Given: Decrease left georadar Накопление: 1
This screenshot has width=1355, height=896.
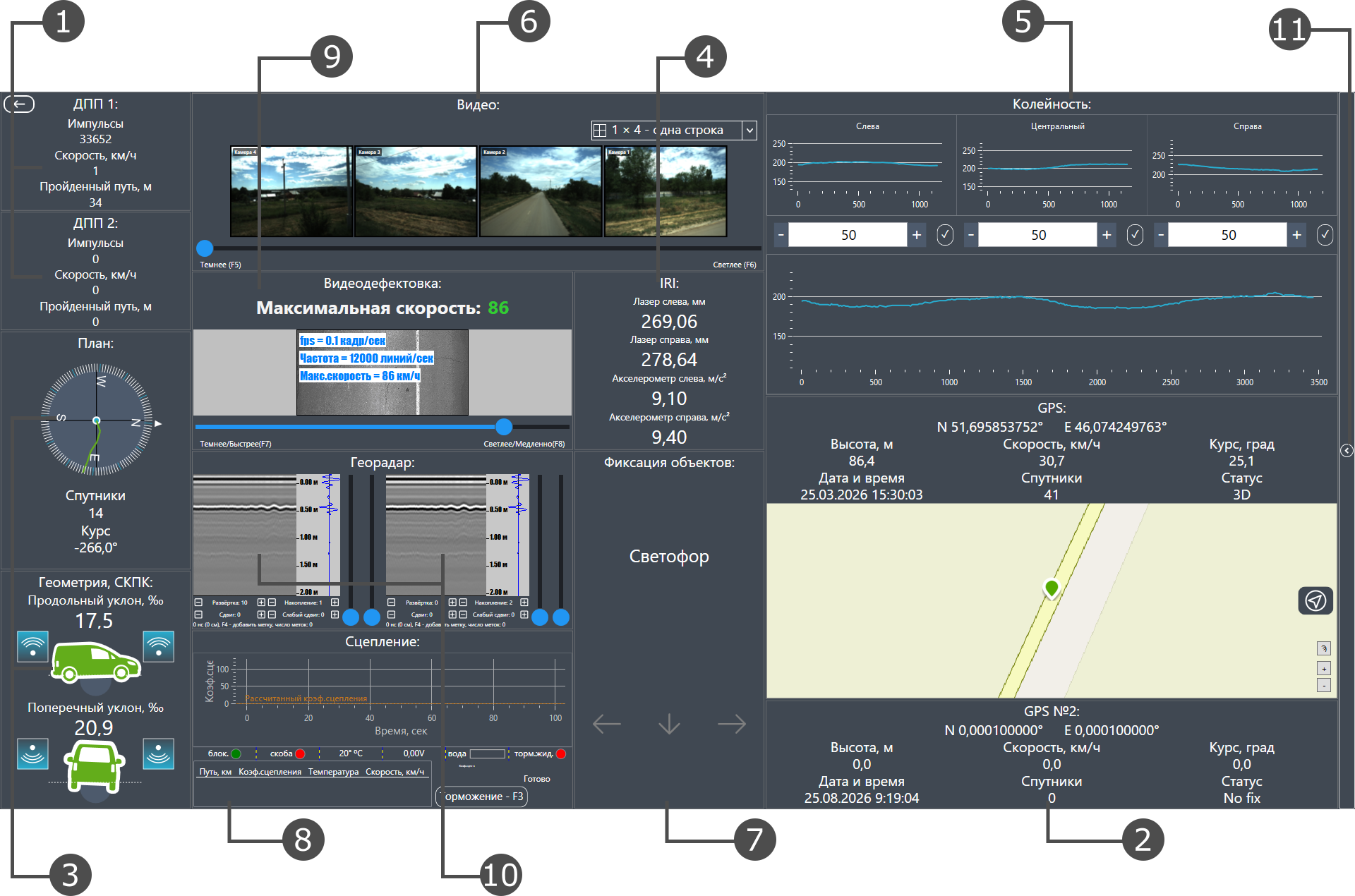Looking at the screenshot, I should click(272, 603).
